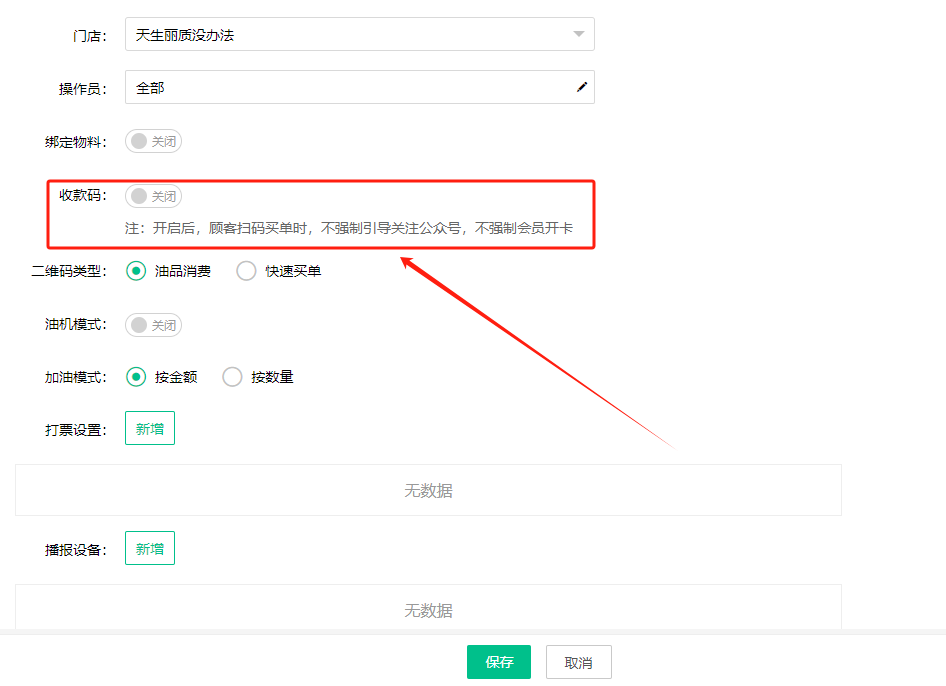Click the 无数据 area under 打票设置
Viewport: 946px width, 686px height.
pyautogui.click(x=428, y=491)
